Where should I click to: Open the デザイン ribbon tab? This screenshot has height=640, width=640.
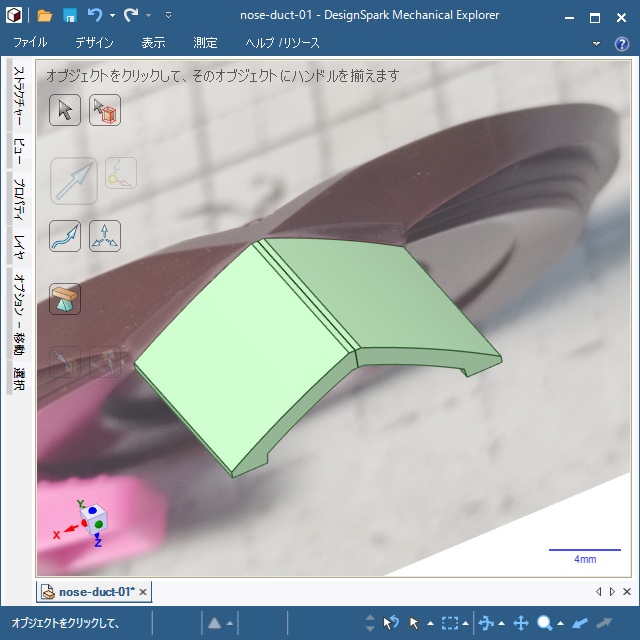(x=94, y=43)
